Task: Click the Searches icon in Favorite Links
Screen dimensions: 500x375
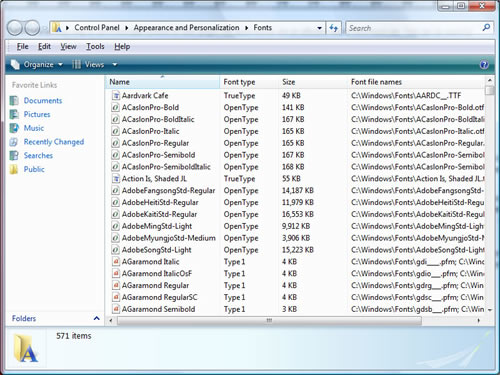Action: (x=14, y=156)
